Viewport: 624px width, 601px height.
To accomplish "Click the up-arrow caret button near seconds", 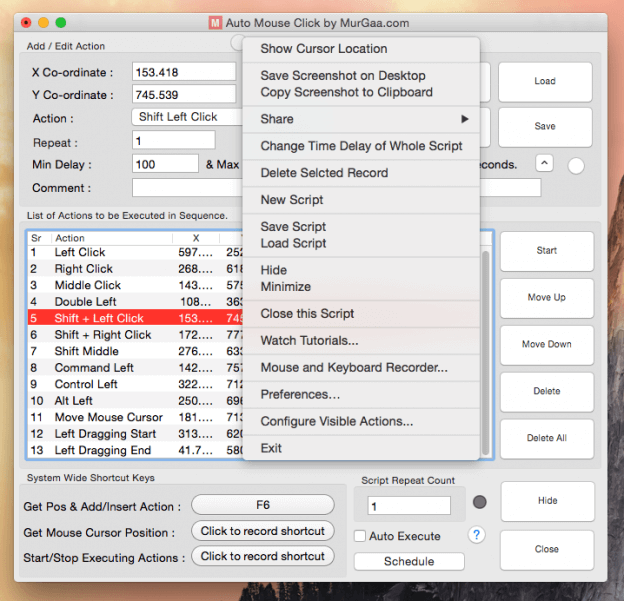I will [x=544, y=163].
